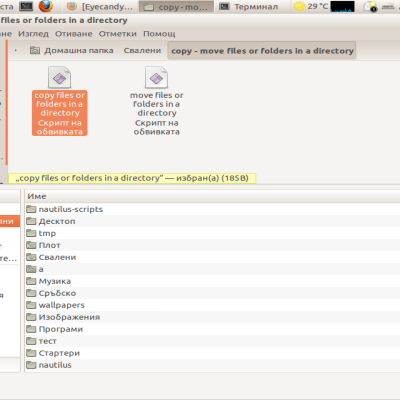Click the wallpapers row name
400x400 pixels.
[62, 305]
